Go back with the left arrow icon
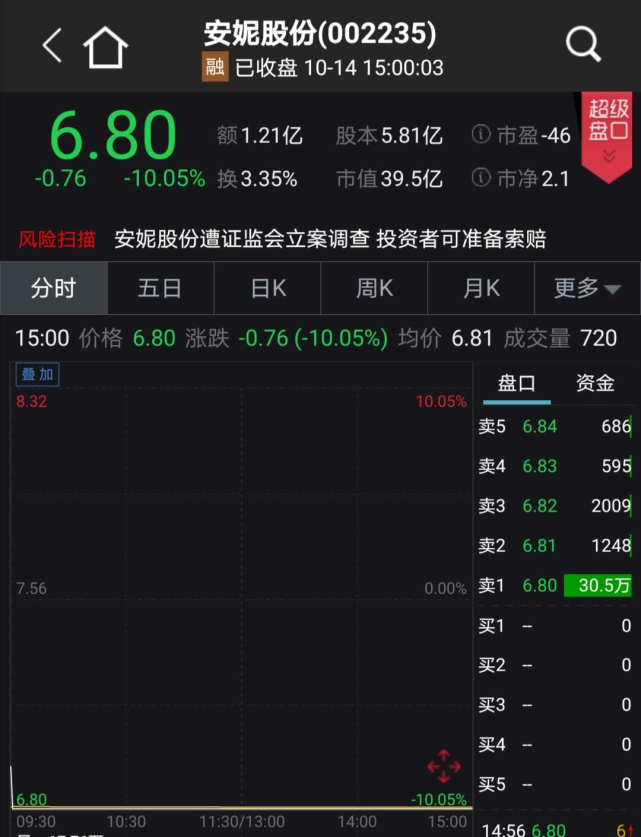The height and width of the screenshot is (837, 641). (52, 46)
